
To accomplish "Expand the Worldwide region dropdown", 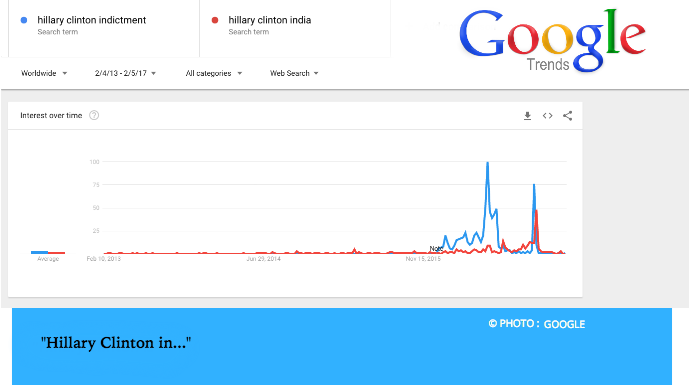I will point(44,73).
